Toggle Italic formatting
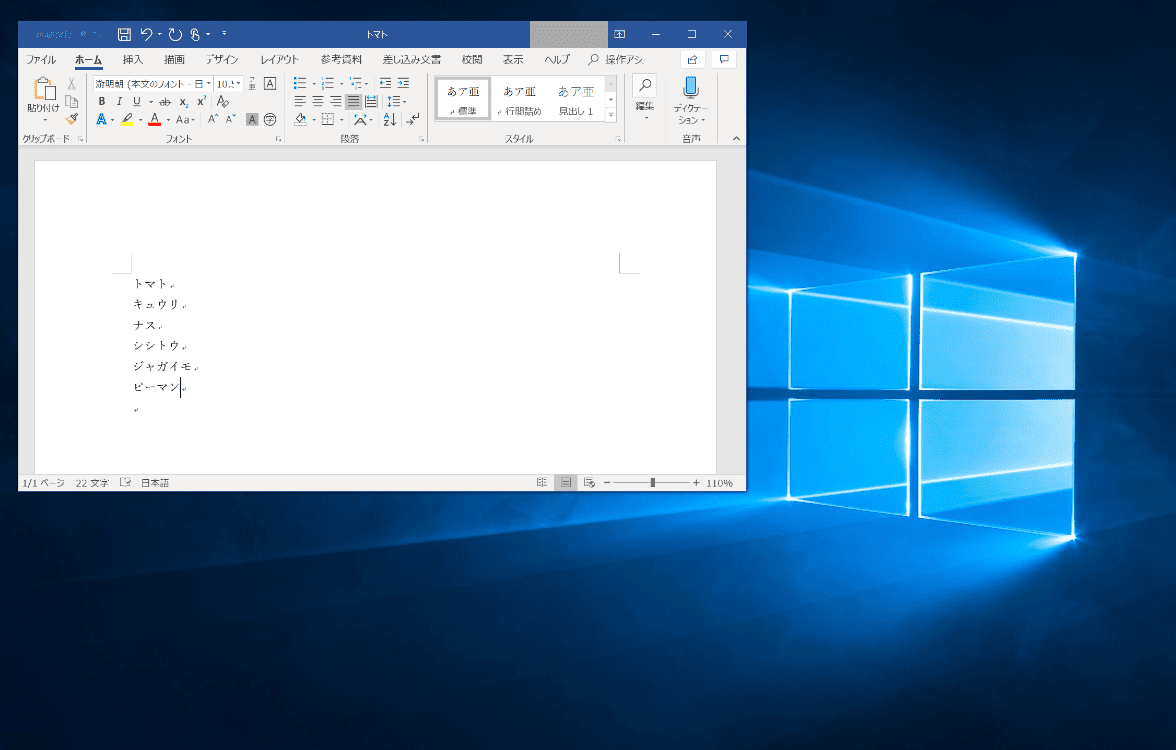 118,101
